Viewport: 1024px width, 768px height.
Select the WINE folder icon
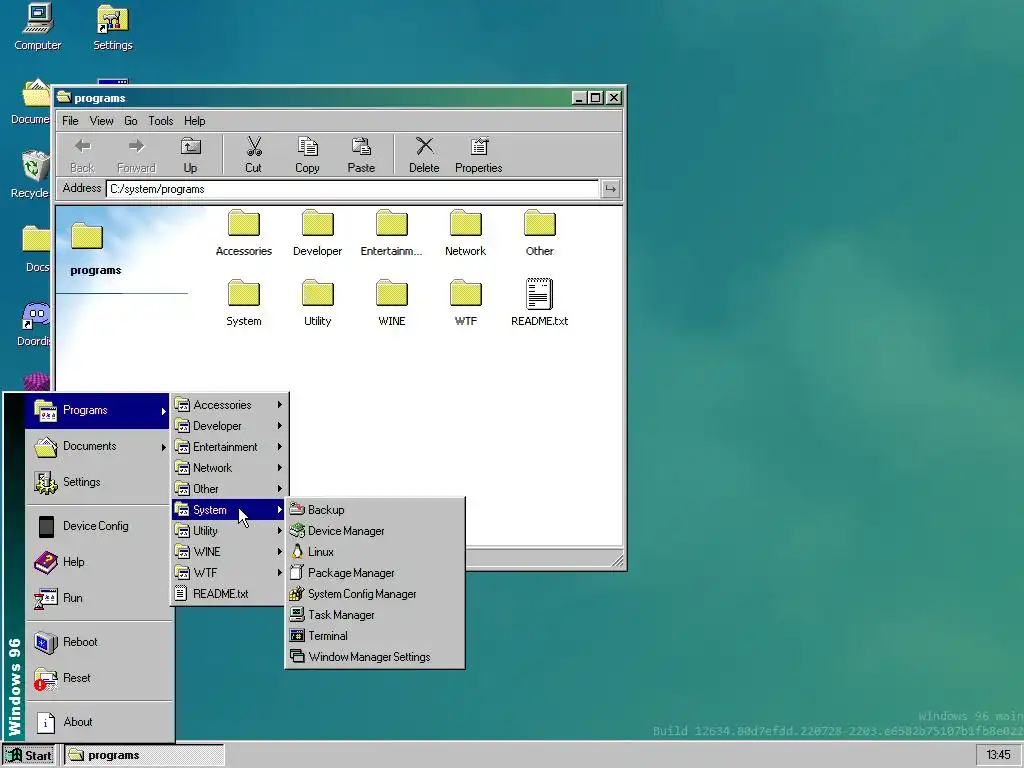tap(392, 303)
